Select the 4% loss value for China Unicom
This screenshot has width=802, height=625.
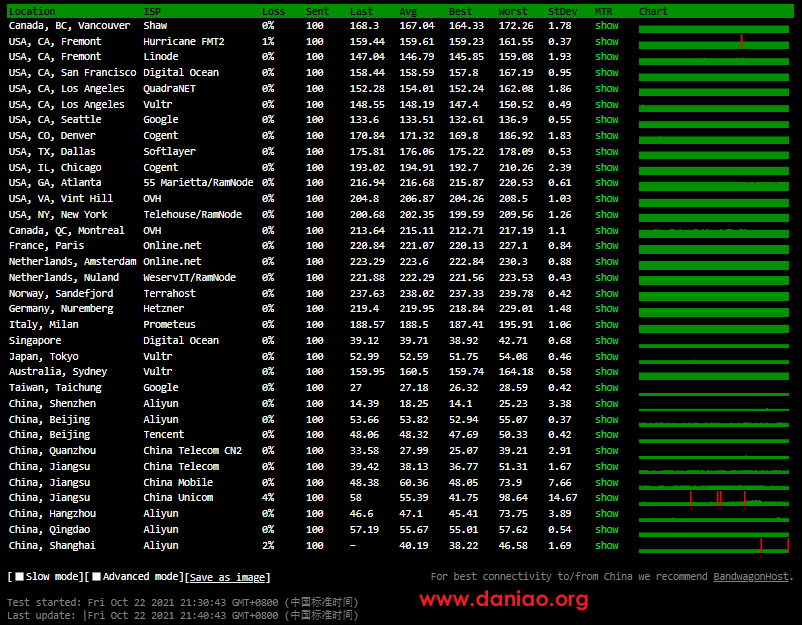pyautogui.click(x=268, y=497)
